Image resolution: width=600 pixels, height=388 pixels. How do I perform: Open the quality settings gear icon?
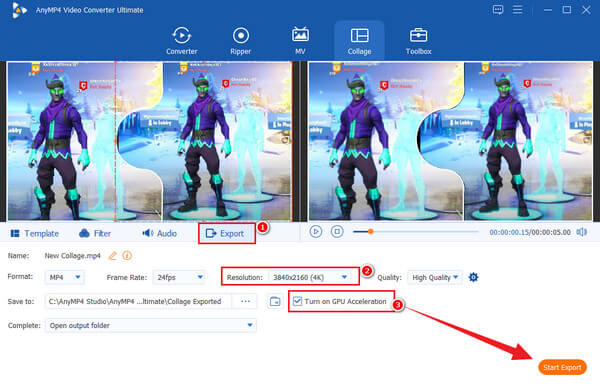click(x=473, y=277)
